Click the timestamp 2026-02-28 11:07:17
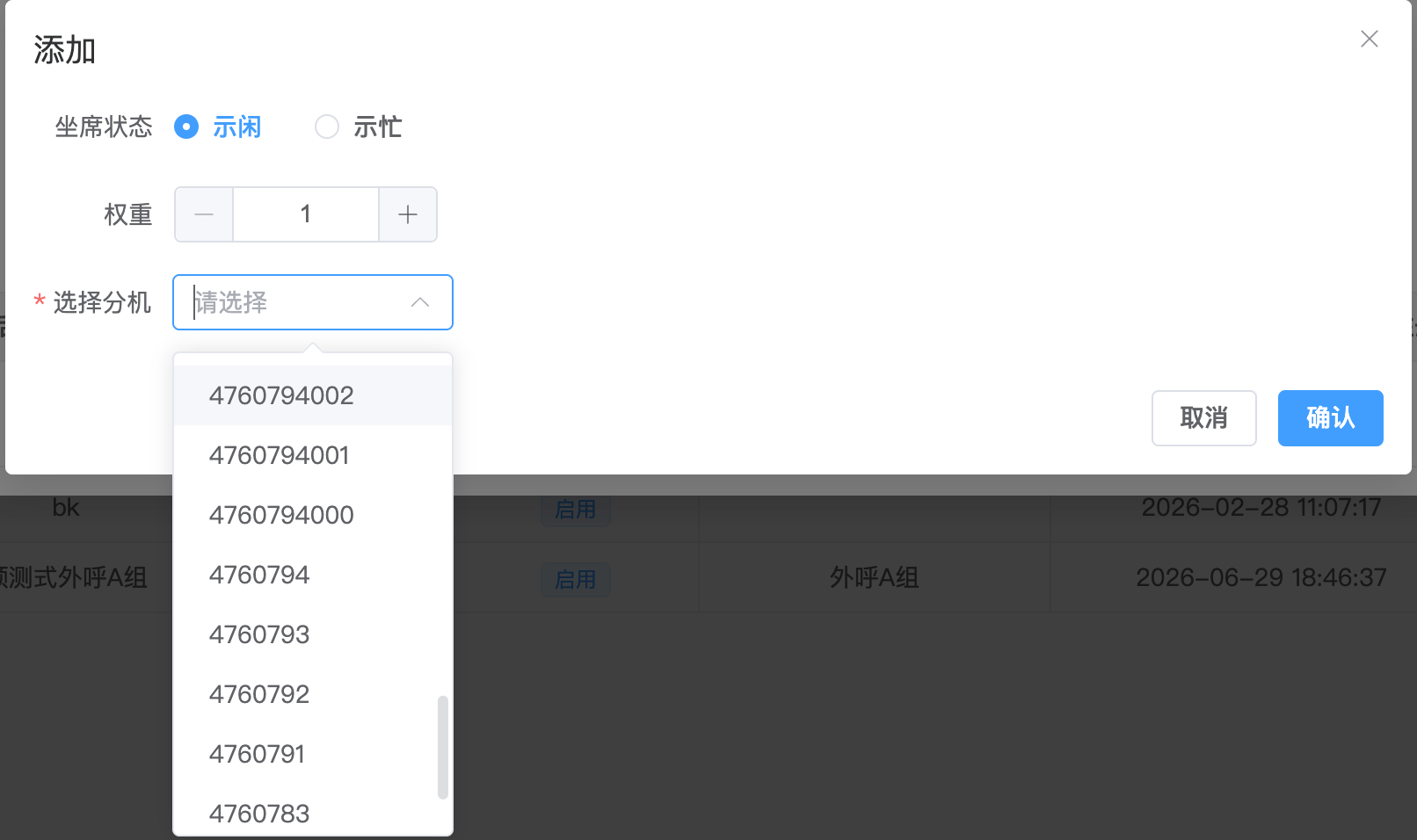Viewport: 1417px width, 840px height. [x=1261, y=507]
